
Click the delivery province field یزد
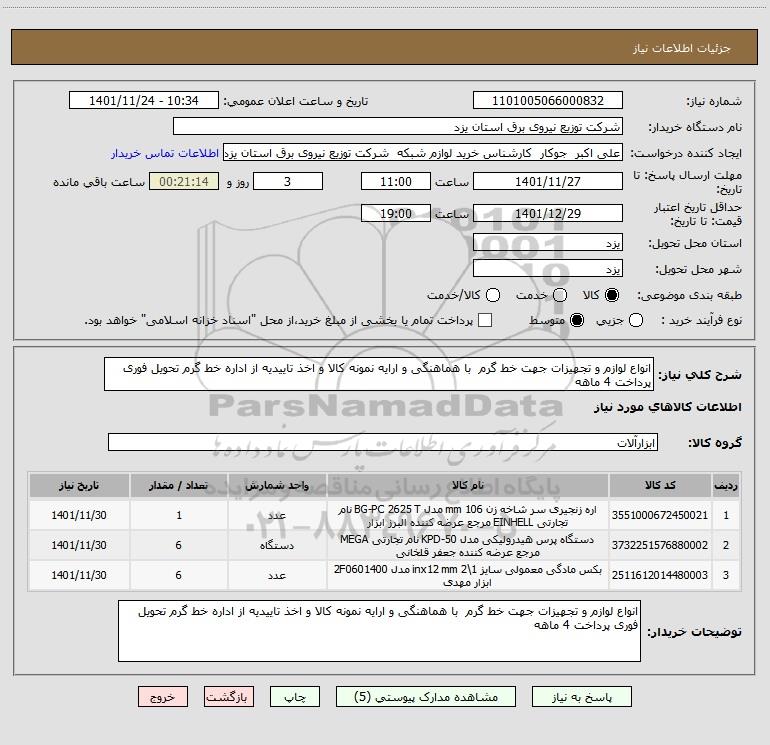(548, 243)
